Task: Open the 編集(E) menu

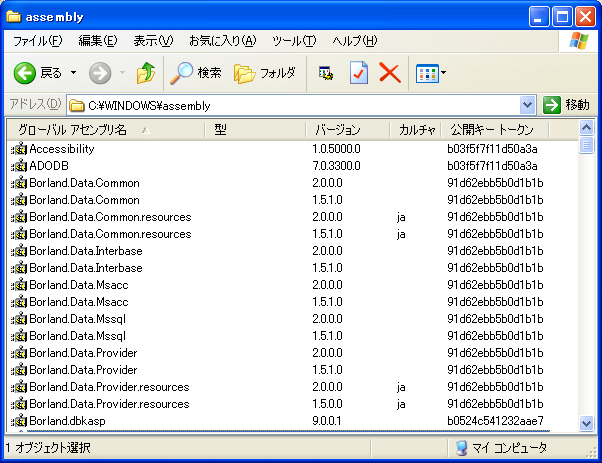Action: coord(98,41)
